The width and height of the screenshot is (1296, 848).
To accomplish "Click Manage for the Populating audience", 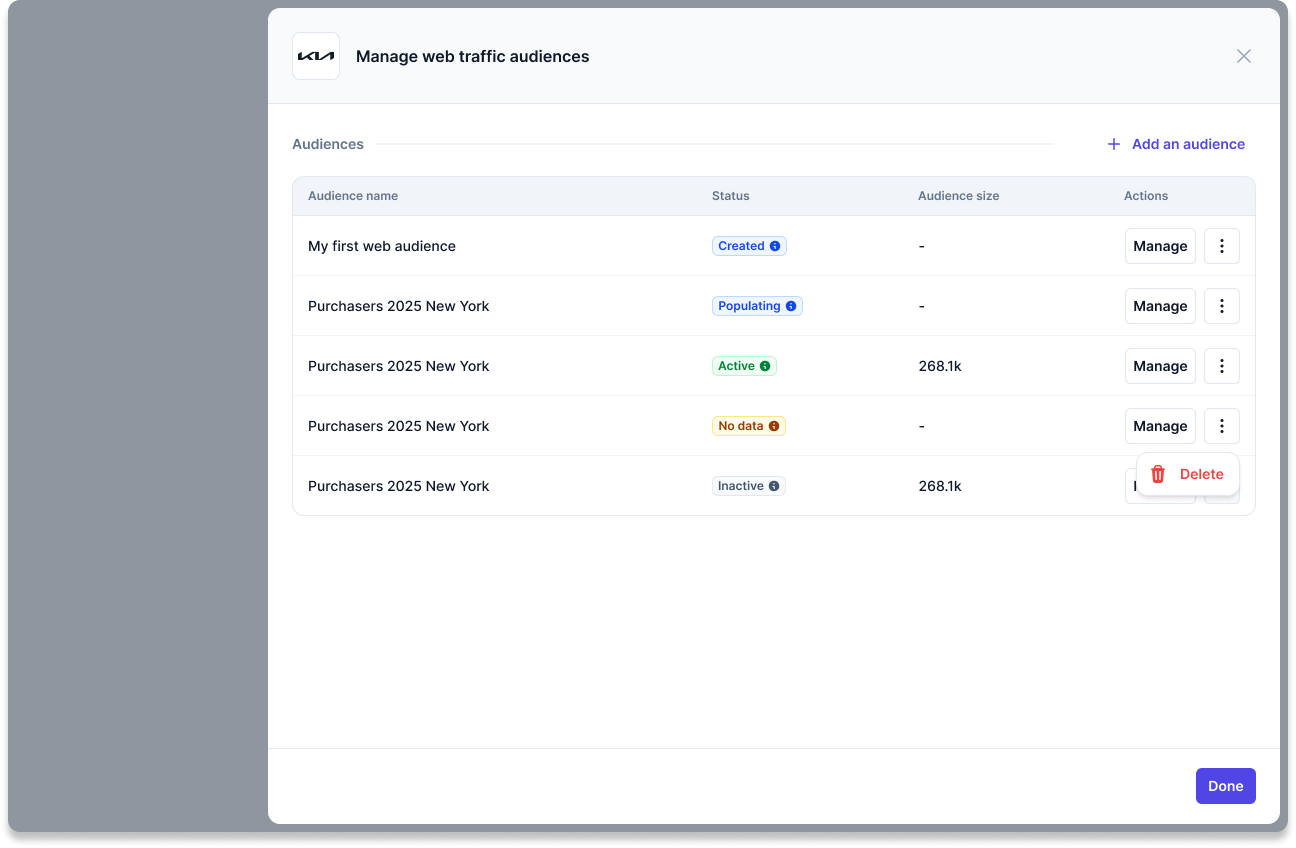I will (1160, 306).
